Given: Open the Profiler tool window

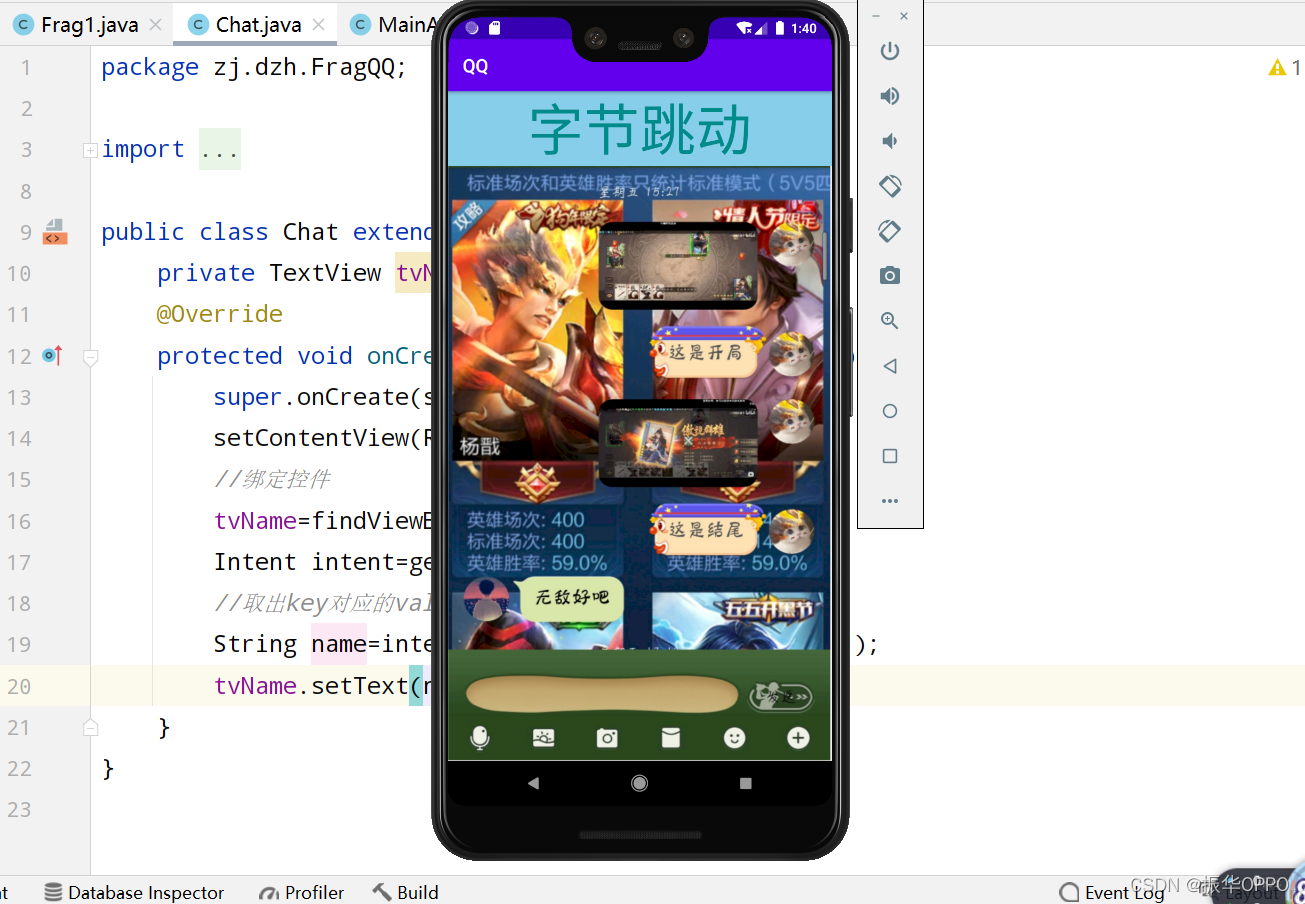Looking at the screenshot, I should point(301,892).
